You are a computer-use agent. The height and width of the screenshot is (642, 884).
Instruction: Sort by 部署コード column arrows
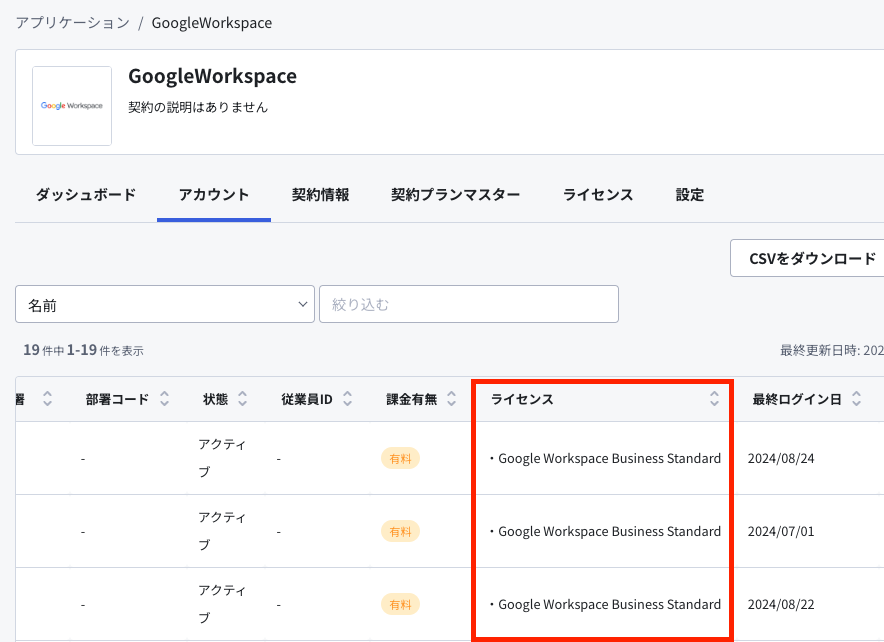tap(165, 399)
